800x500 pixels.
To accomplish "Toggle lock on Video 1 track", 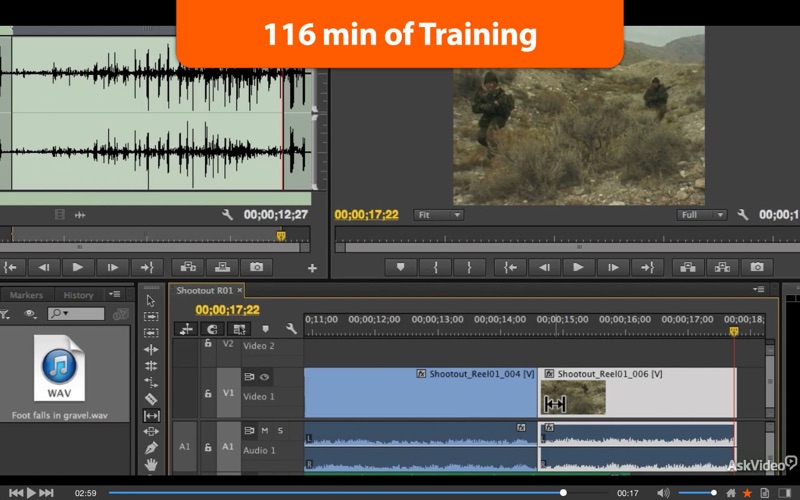I will pos(208,393).
